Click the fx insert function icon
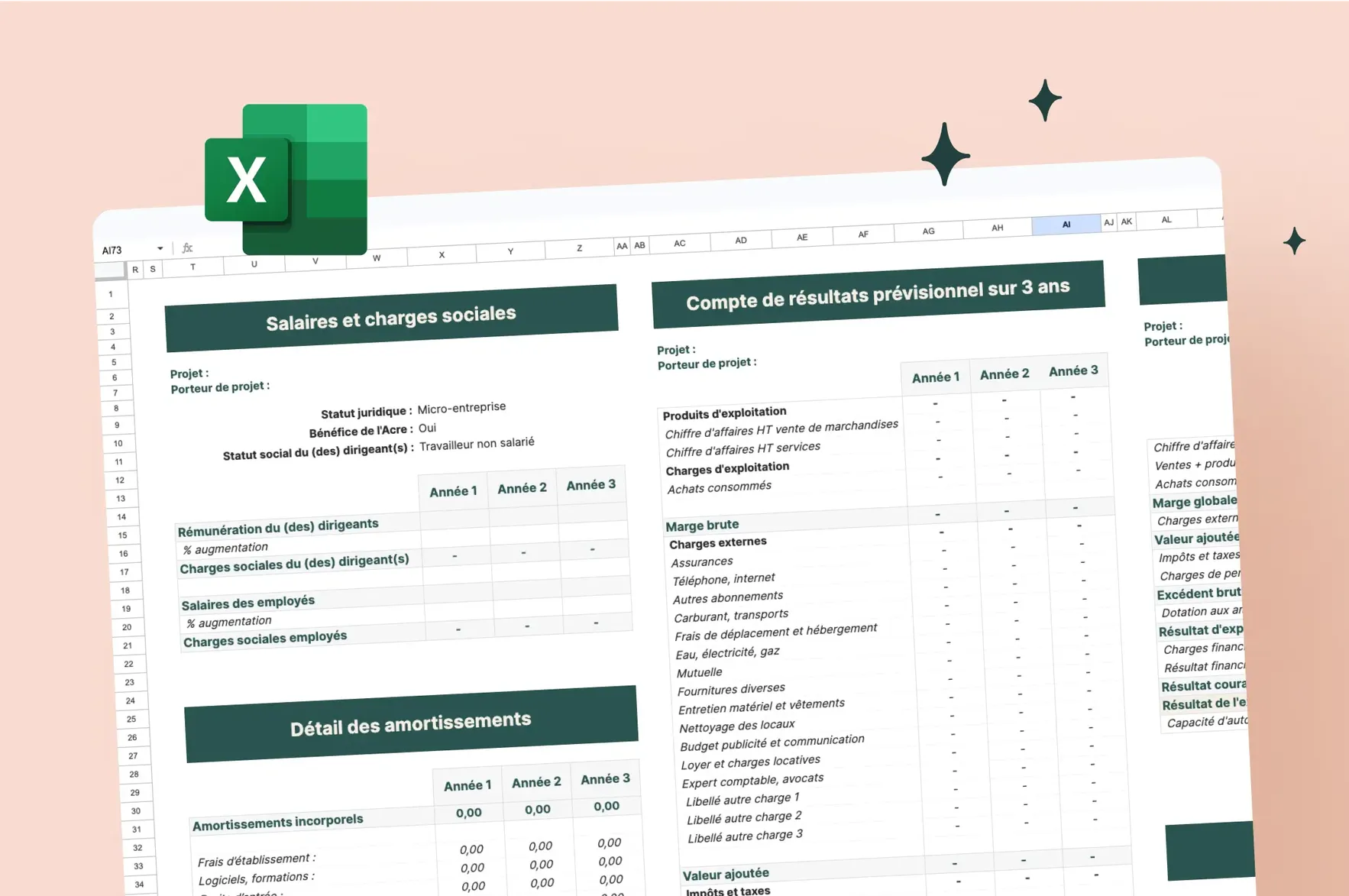This screenshot has height=896, width=1349. [187, 248]
